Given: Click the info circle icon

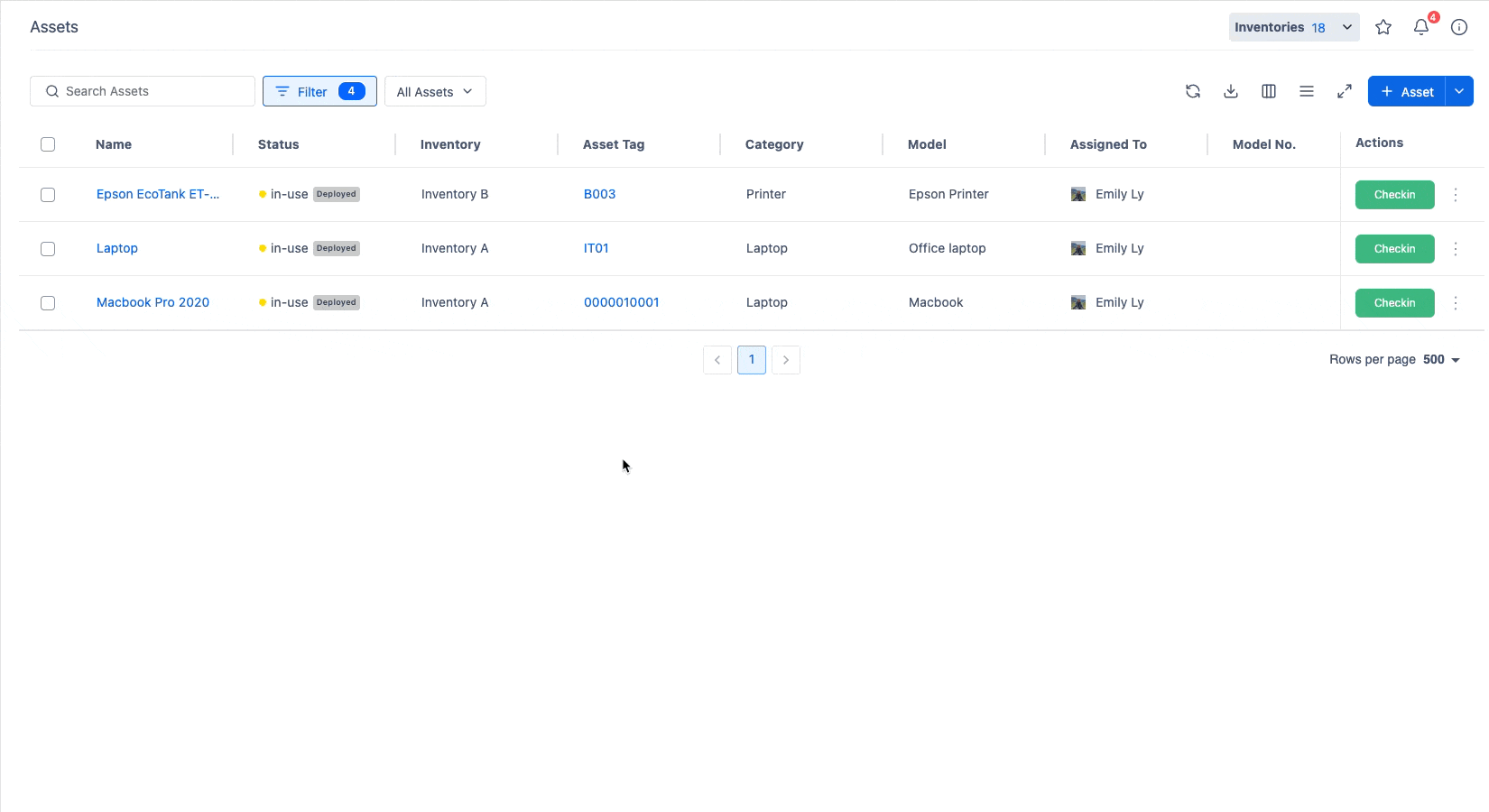Looking at the screenshot, I should pyautogui.click(x=1458, y=27).
